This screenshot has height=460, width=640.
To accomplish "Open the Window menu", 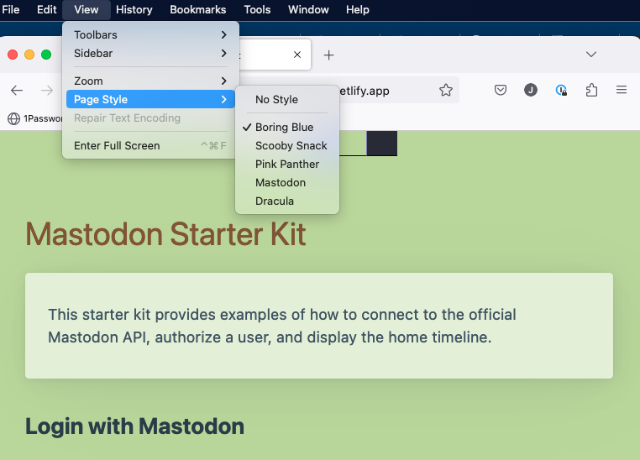I will pyautogui.click(x=308, y=10).
